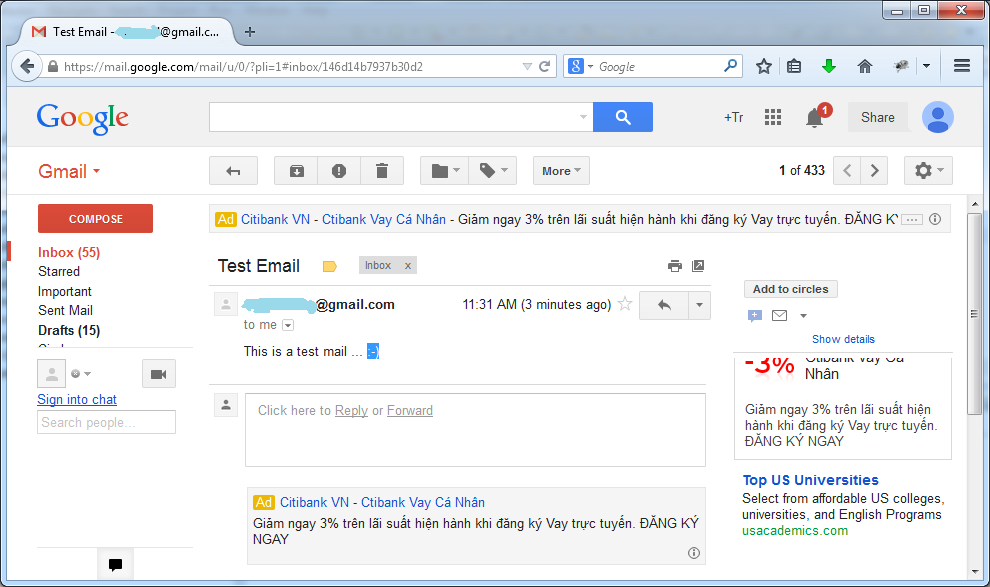Click the Forward link in the reply box
990x587 pixels.
(x=410, y=410)
